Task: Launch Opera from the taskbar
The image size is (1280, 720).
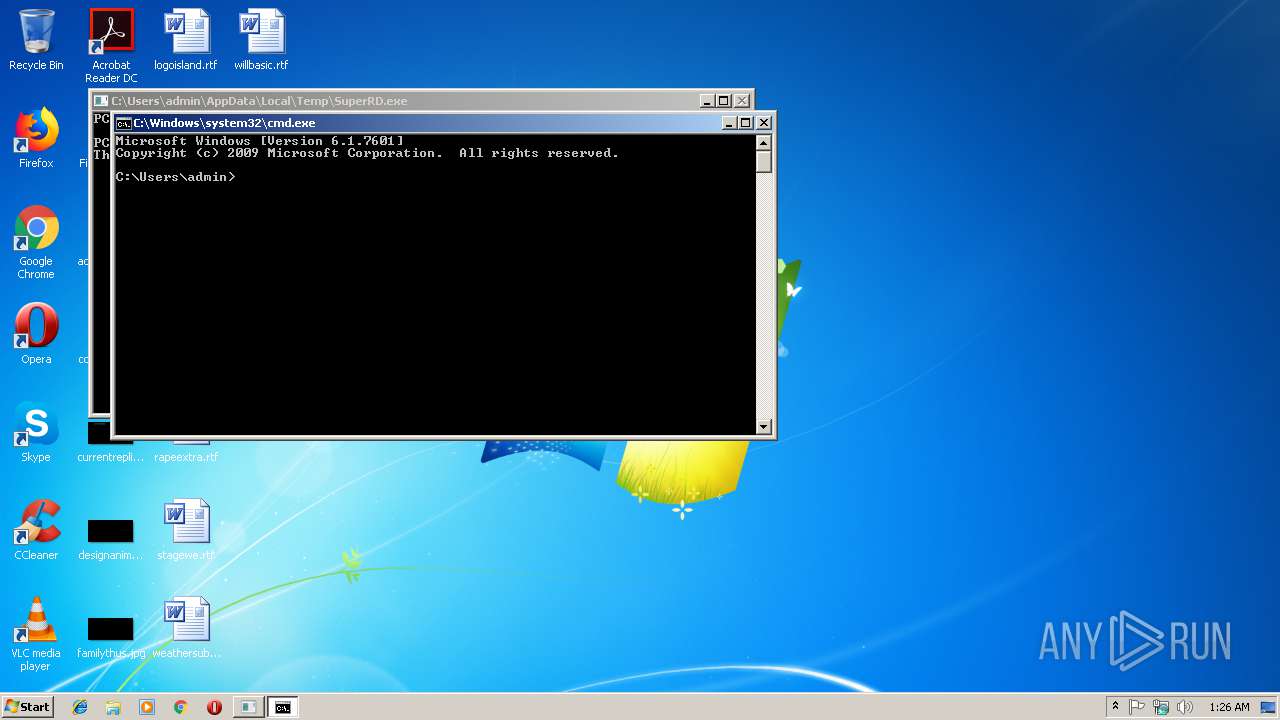Action: click(x=214, y=707)
